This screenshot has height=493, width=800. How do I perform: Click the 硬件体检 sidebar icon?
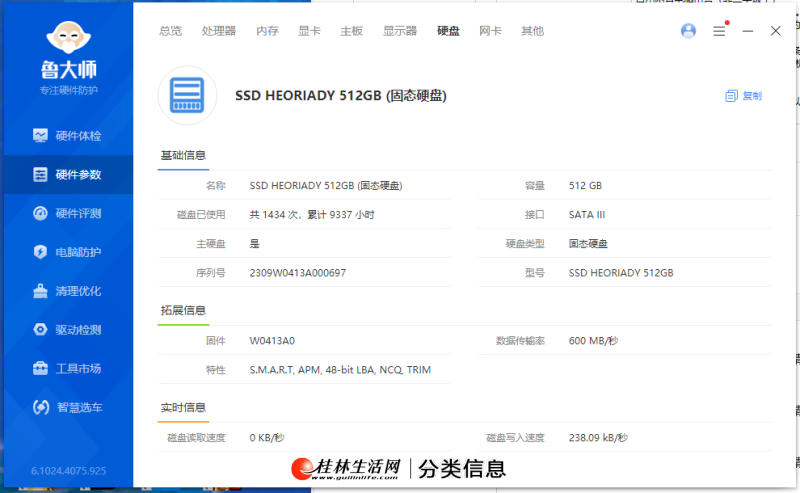[x=40, y=135]
